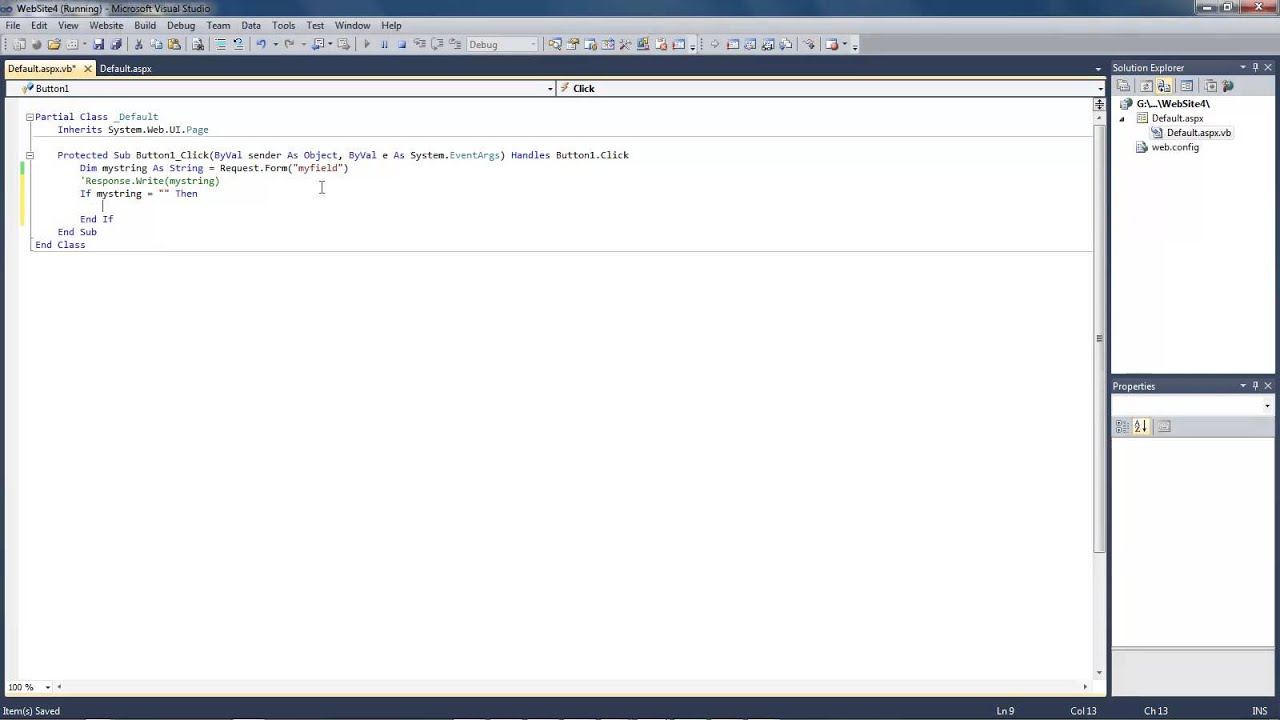The width and height of the screenshot is (1280, 720).
Task: Click the Continue (play) debug icon
Action: click(x=367, y=44)
